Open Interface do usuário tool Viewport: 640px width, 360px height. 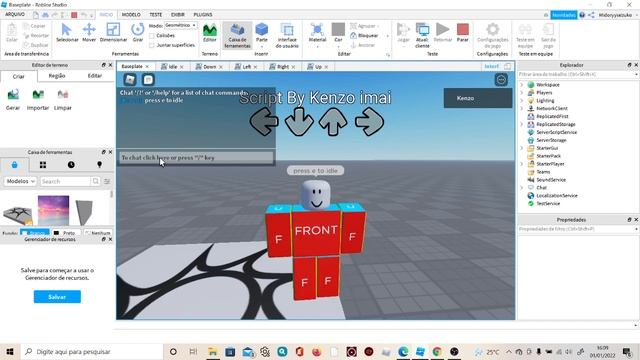287,36
